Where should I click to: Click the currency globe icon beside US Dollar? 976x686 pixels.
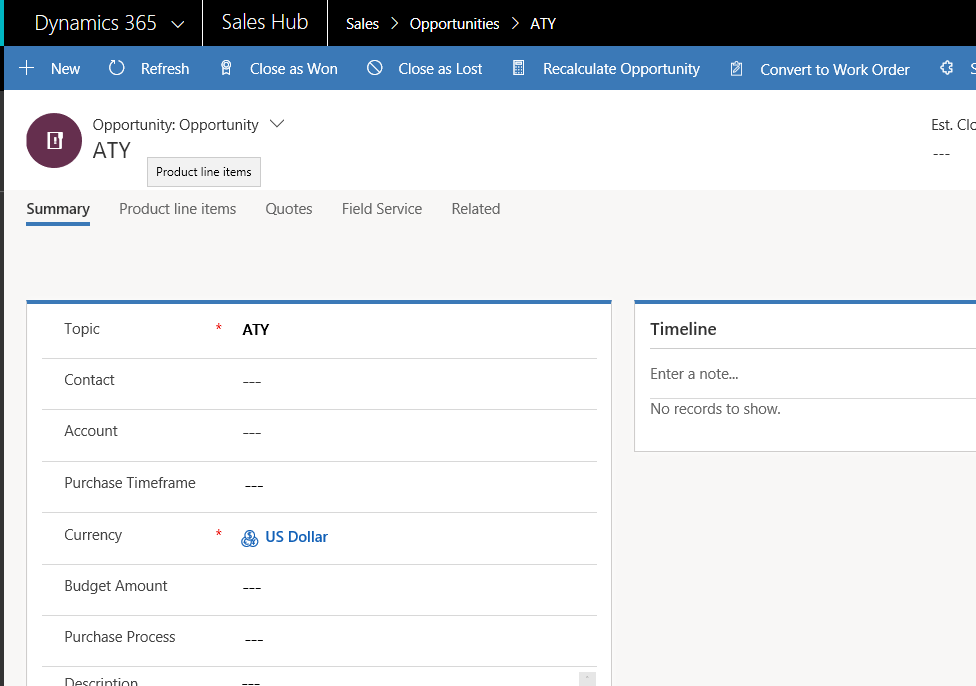(x=248, y=537)
